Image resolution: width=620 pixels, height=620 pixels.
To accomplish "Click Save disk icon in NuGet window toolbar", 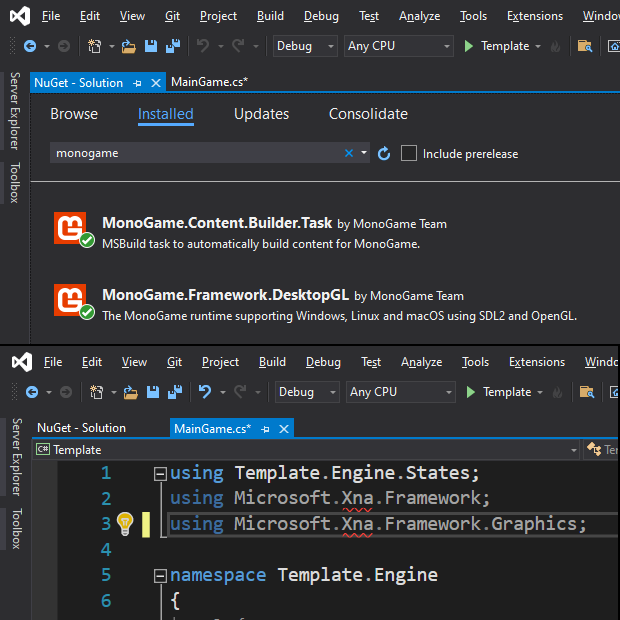I will tap(151, 46).
